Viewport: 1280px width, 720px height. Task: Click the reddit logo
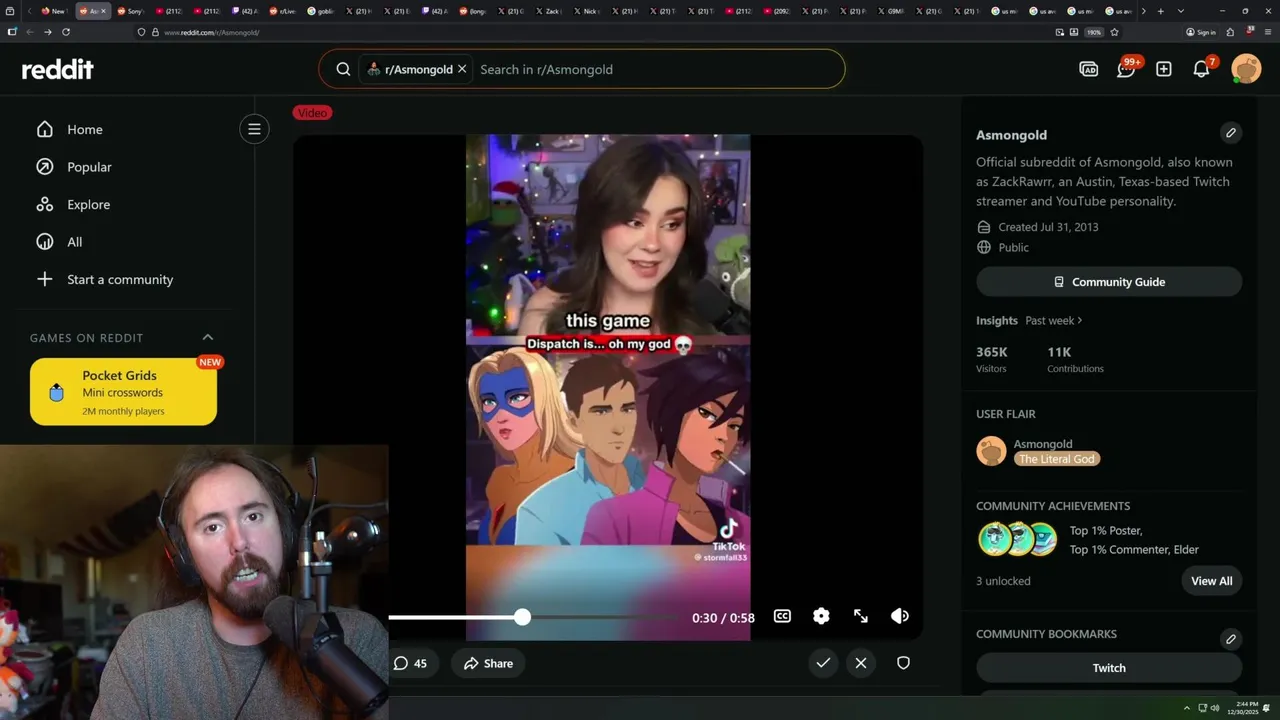(x=58, y=69)
